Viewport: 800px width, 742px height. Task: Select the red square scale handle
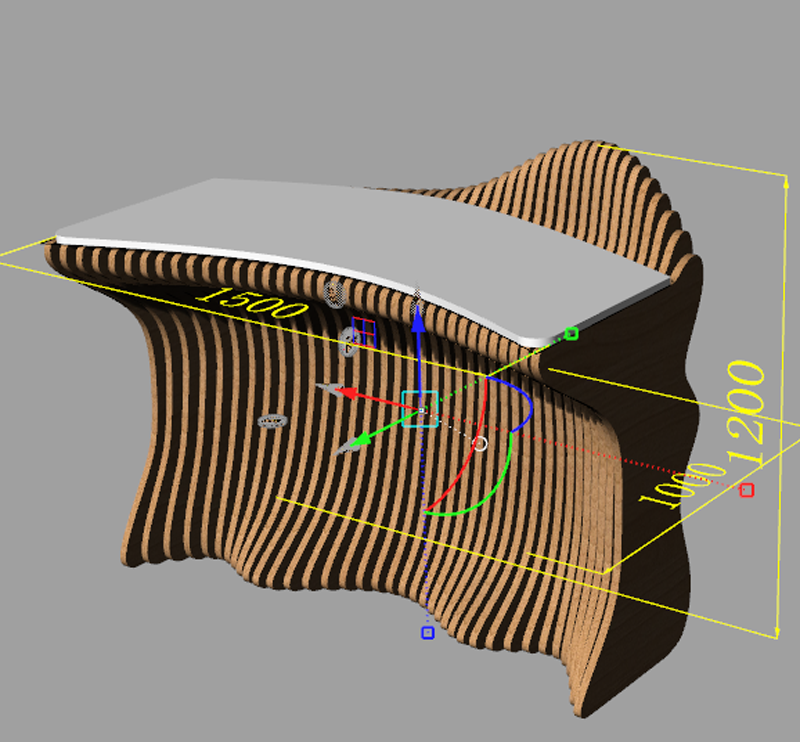(x=747, y=490)
